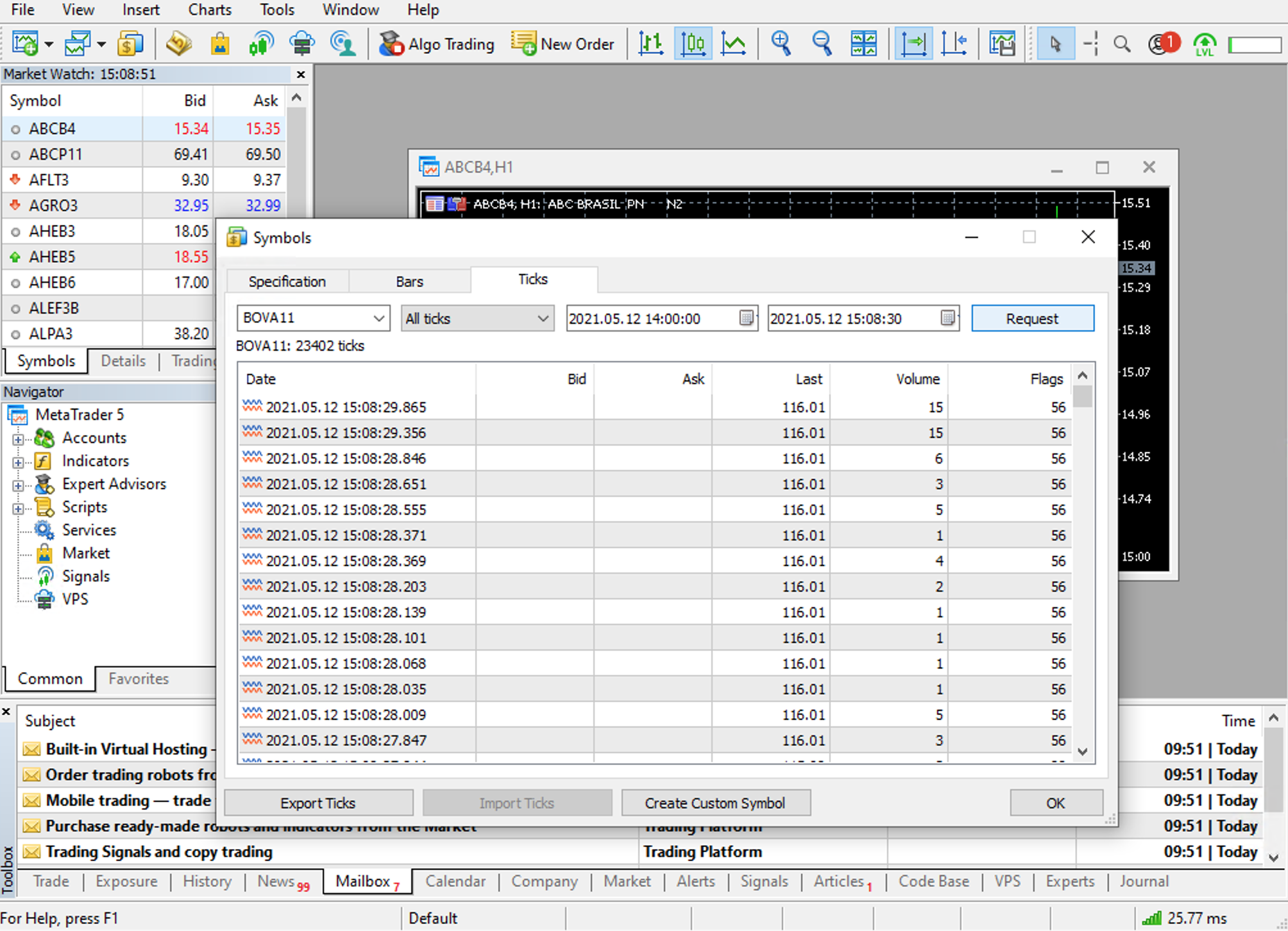Click Create Custom Symbol button
1288x931 pixels.
(x=715, y=803)
